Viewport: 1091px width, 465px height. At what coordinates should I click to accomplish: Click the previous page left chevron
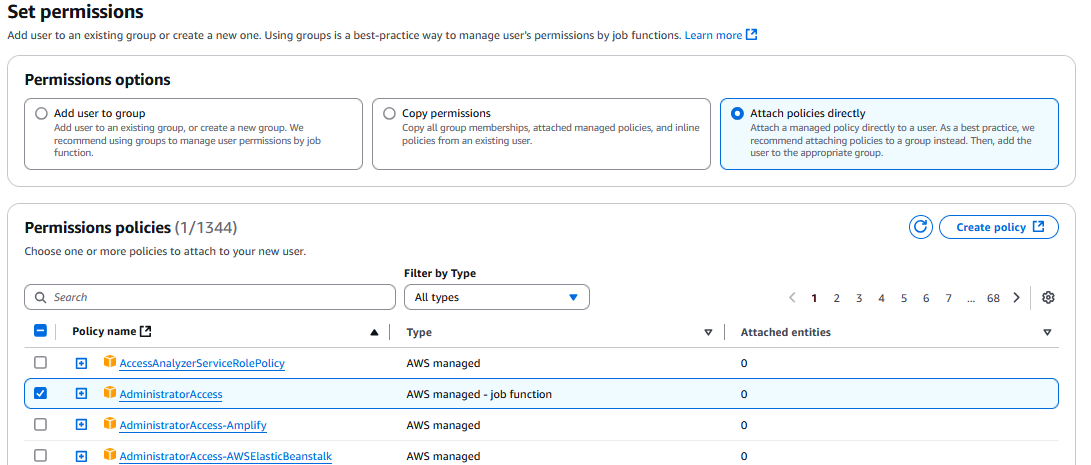point(792,298)
